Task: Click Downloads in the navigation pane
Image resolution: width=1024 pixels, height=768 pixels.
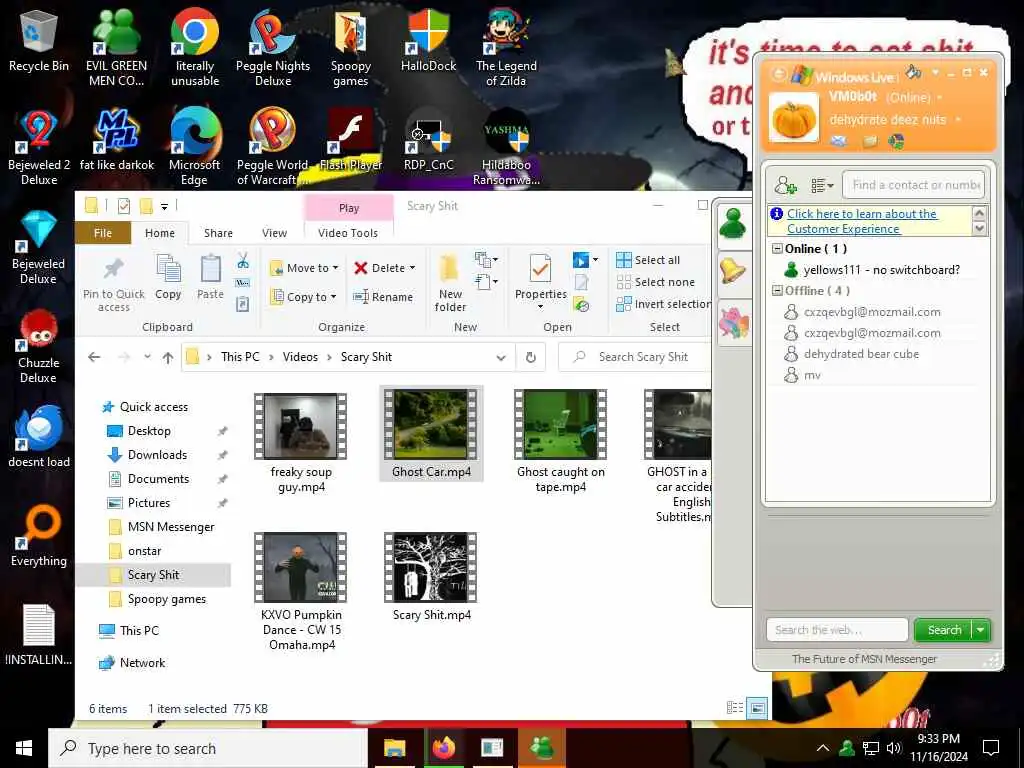Action: (x=157, y=455)
